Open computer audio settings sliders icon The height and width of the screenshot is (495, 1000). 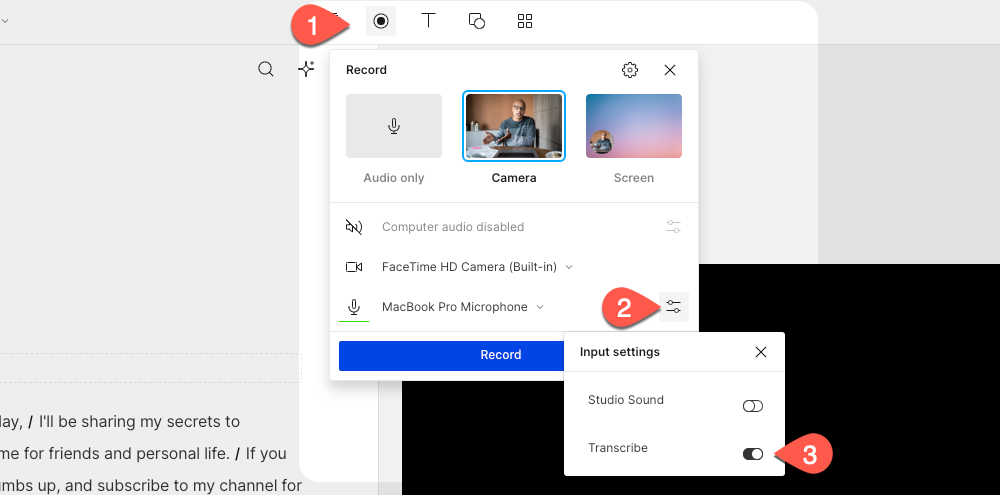pos(673,226)
